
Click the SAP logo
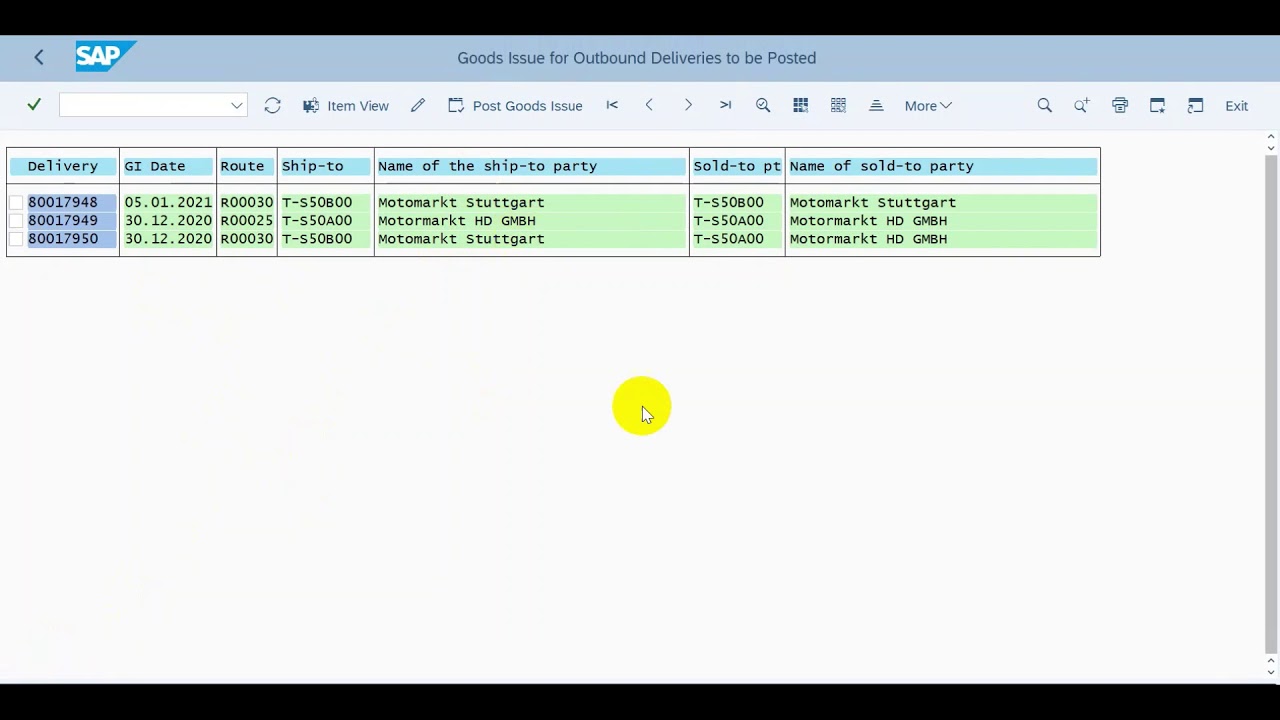coord(106,57)
